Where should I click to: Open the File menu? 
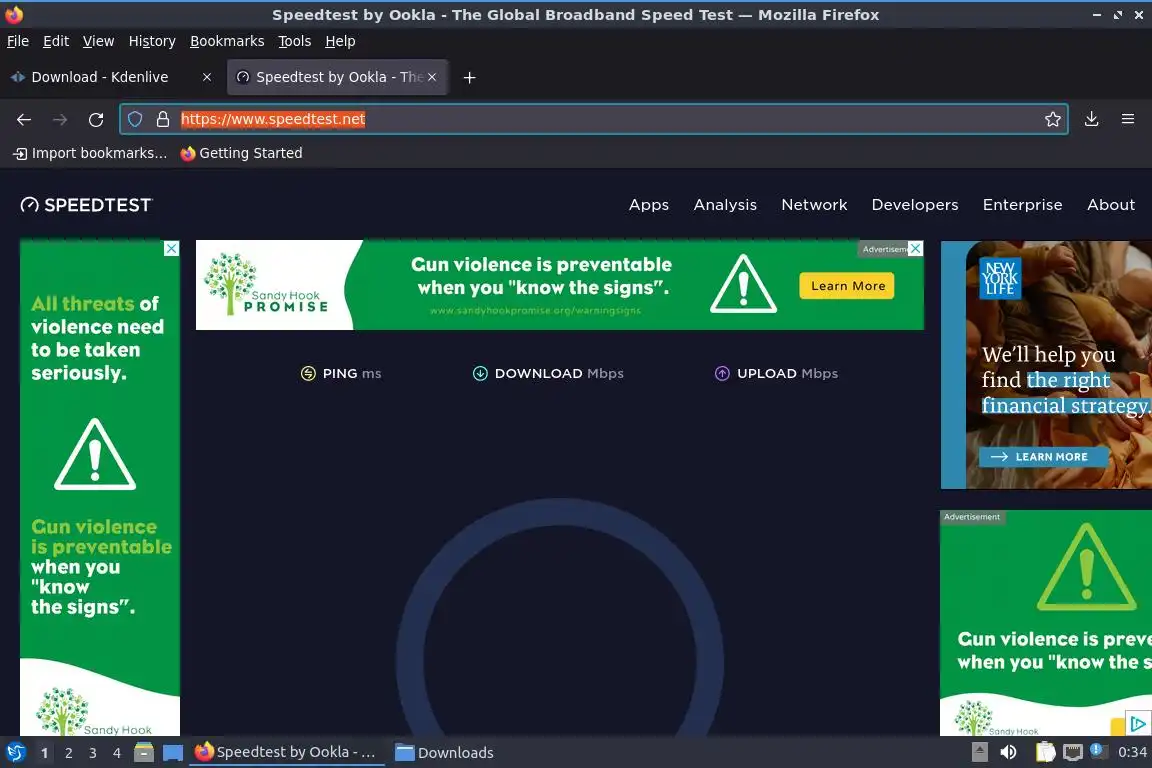click(18, 41)
